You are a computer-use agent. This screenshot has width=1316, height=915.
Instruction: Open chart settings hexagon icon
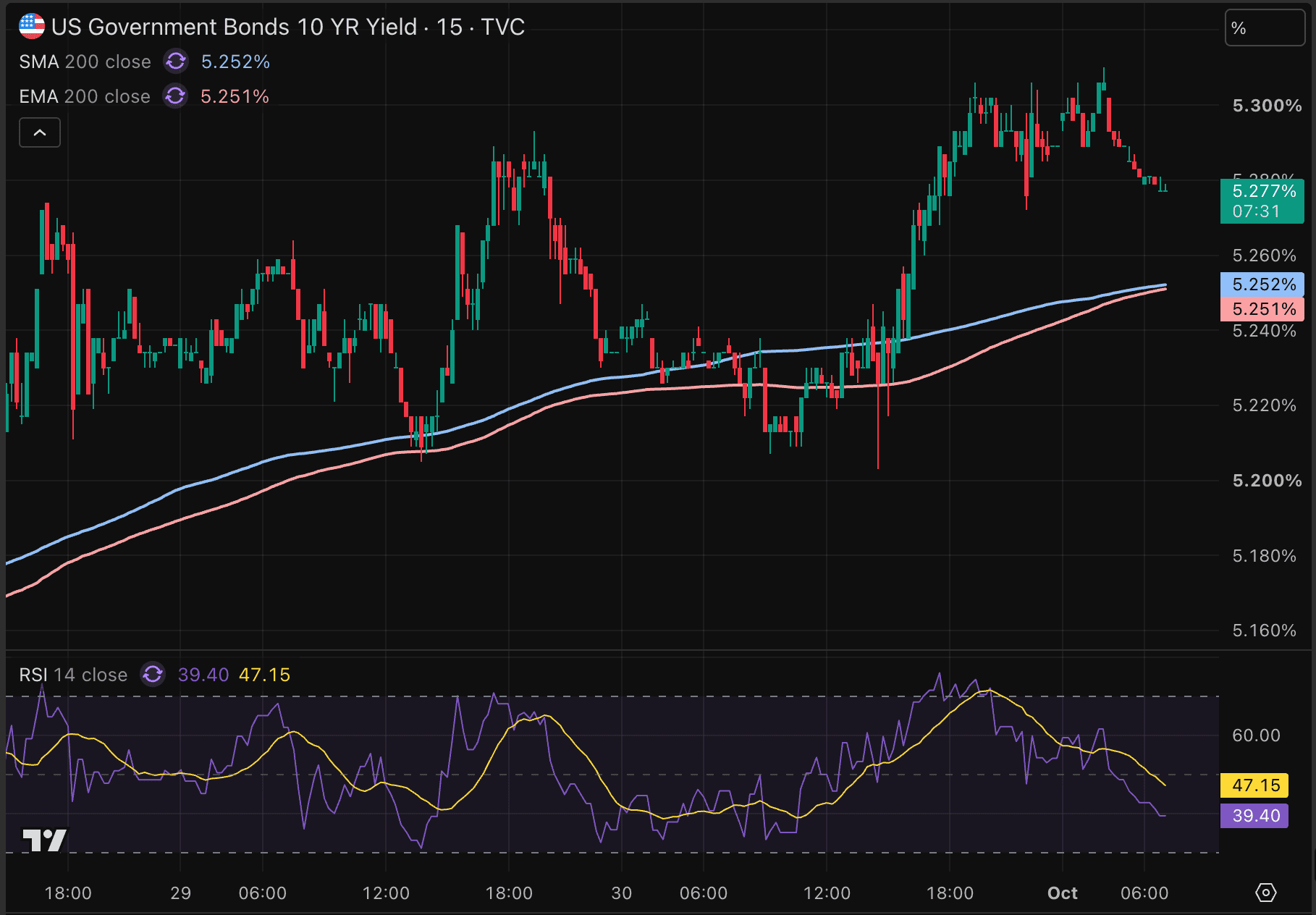[x=1265, y=893]
